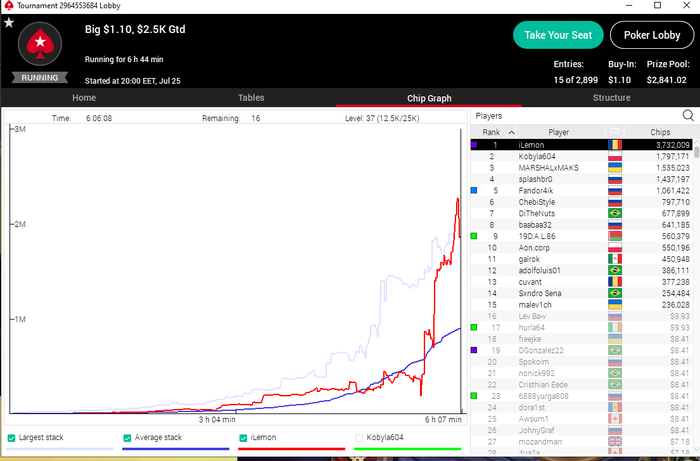The image size is (700, 461).
Task: Click the PokerStars title bar icon
Action: click(x=8, y=6)
